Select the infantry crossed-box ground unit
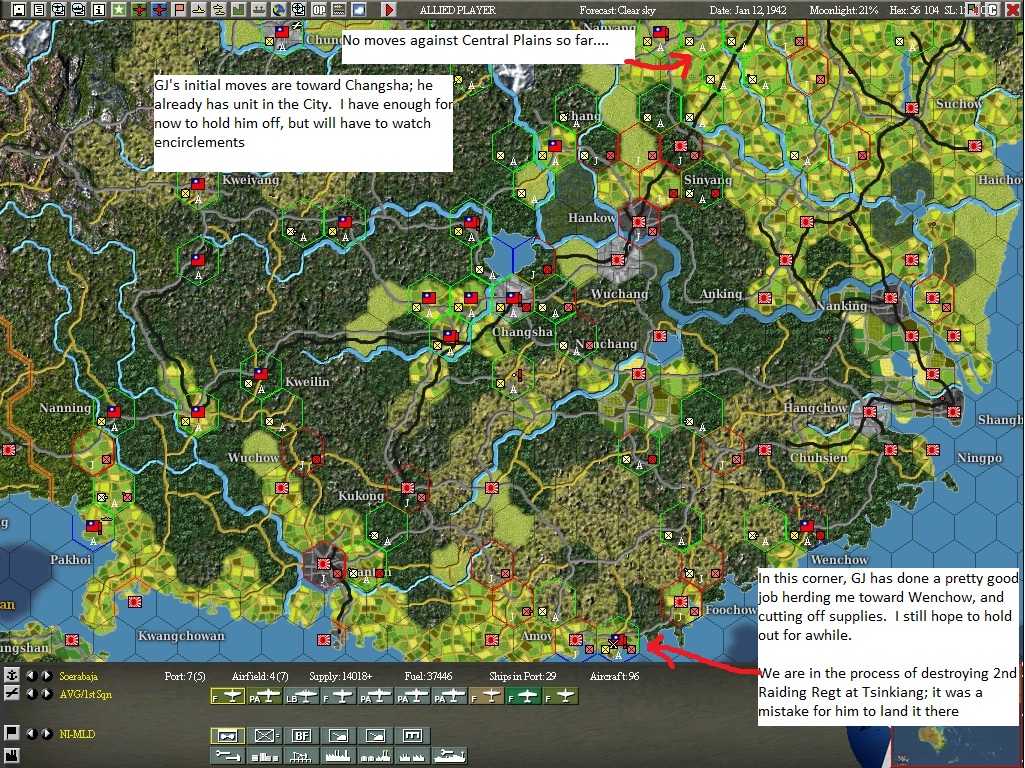 (x=265, y=736)
